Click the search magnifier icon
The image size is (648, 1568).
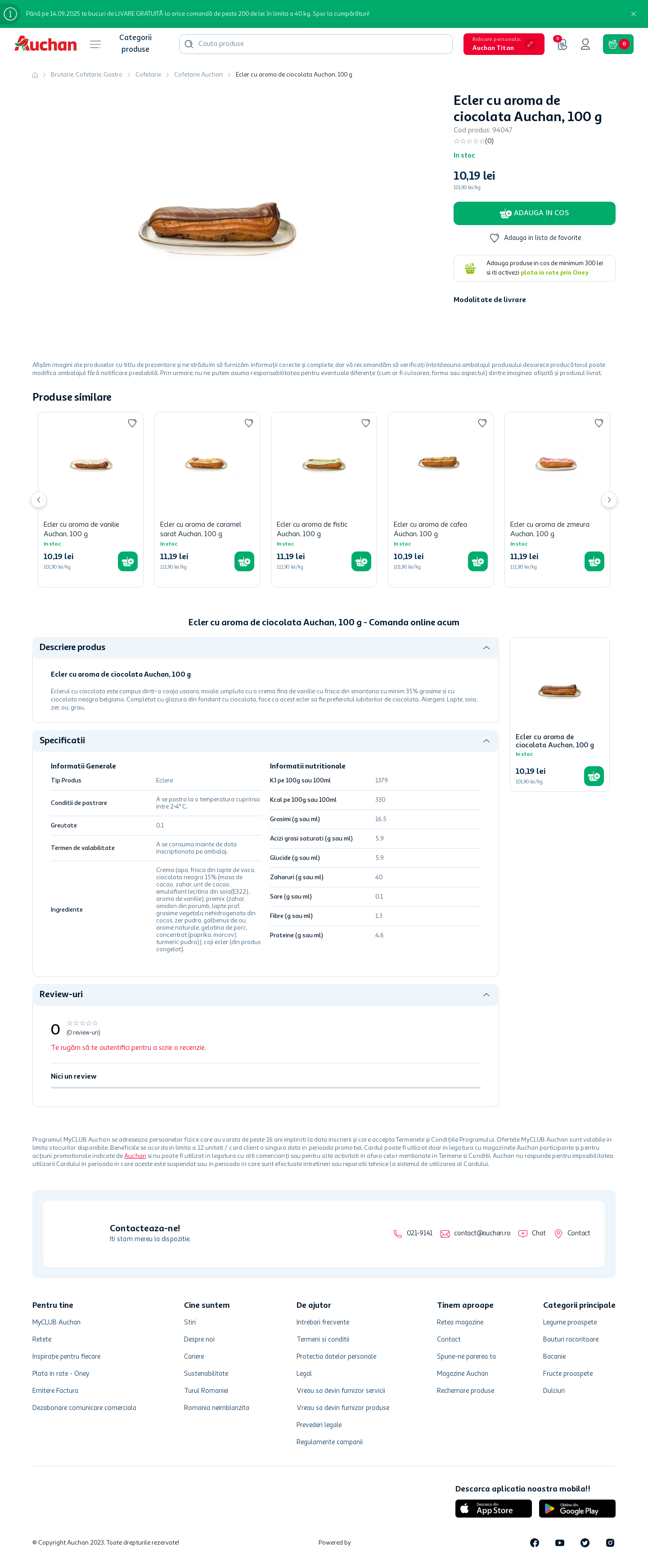point(189,44)
